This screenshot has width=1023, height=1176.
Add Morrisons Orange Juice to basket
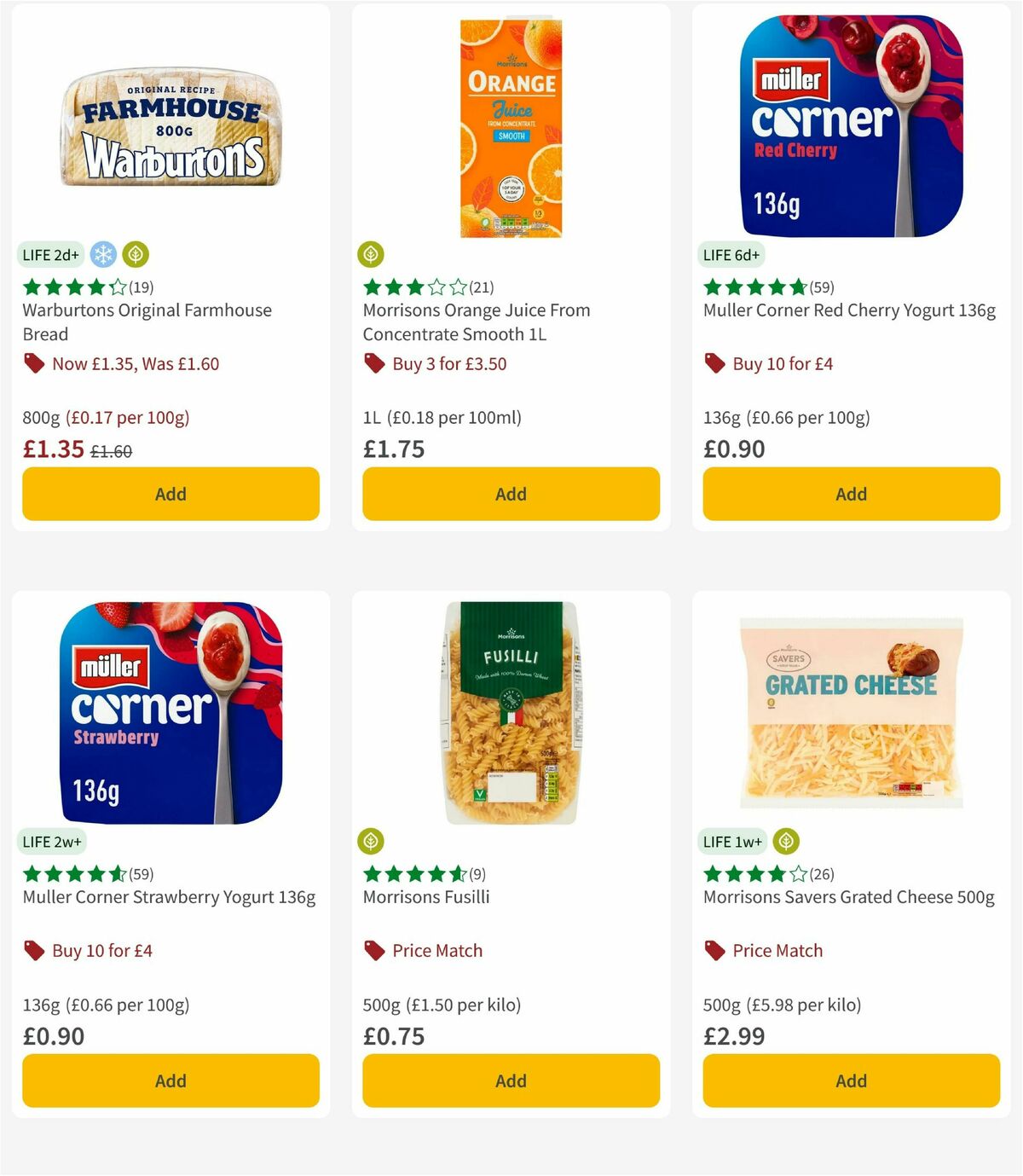coord(510,494)
